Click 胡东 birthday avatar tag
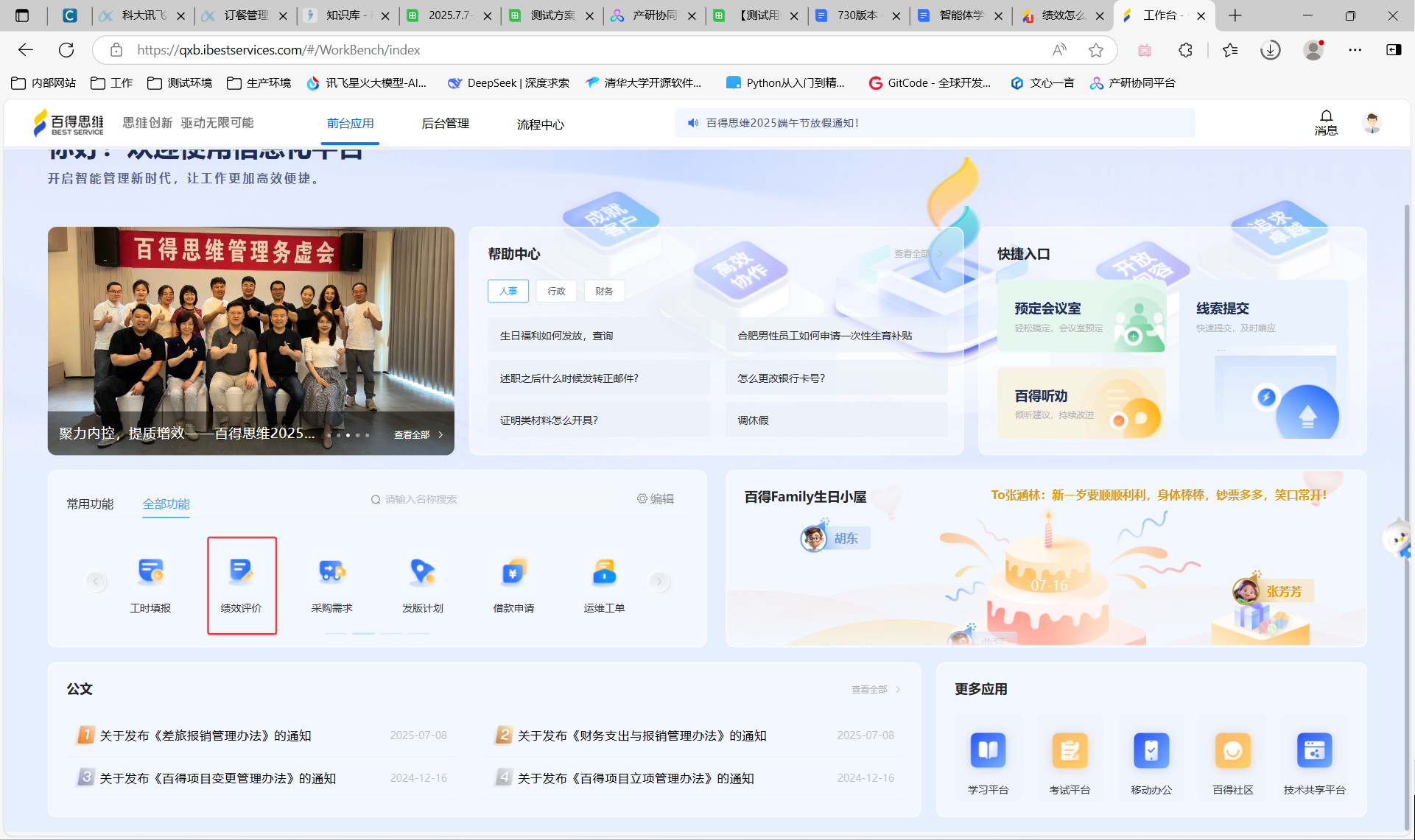Image resolution: width=1415 pixels, height=840 pixels. coord(835,538)
